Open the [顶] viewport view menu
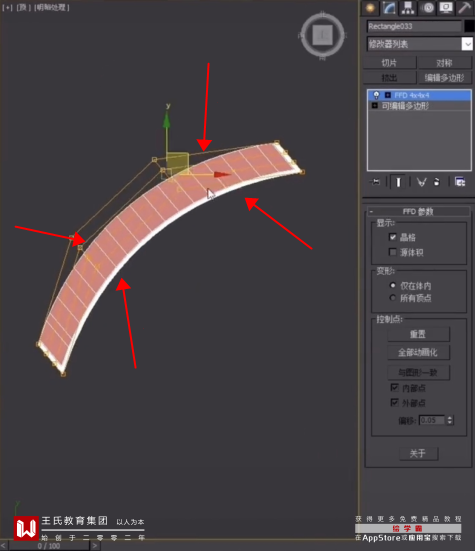The width and height of the screenshot is (475, 551). click(23, 7)
